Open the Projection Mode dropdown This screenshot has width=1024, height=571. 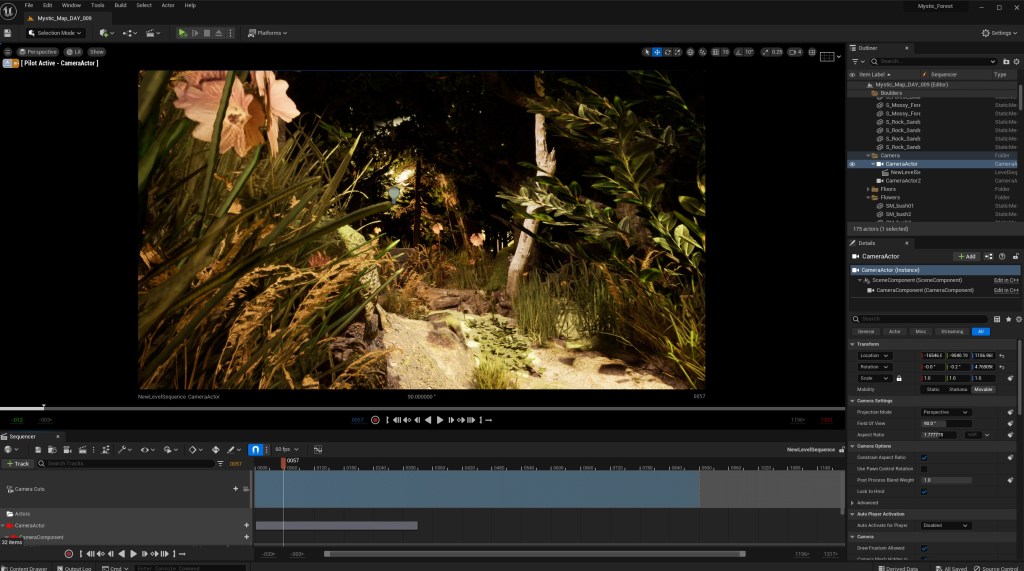click(x=945, y=412)
